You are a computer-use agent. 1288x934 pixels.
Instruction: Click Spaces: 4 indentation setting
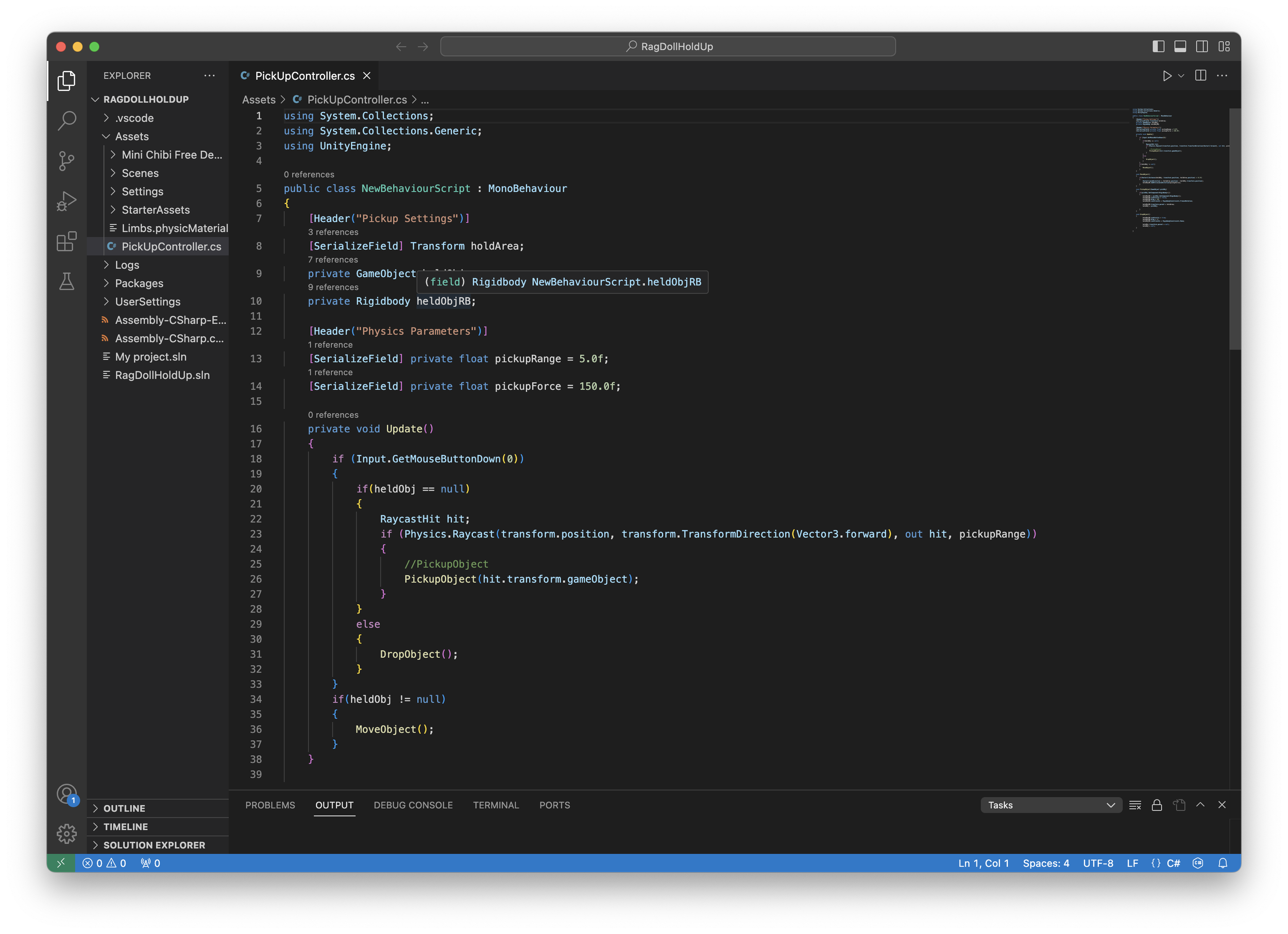click(x=1045, y=863)
